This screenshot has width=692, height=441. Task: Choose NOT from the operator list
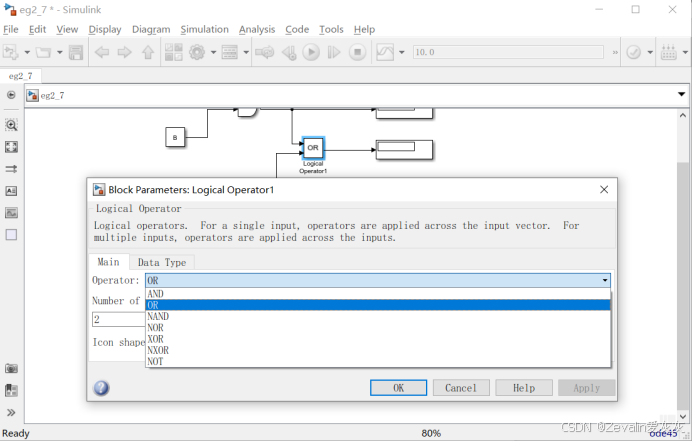[378, 362]
